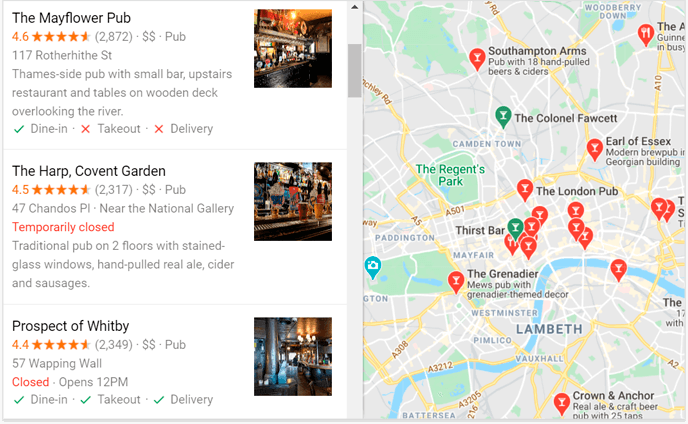Click the Southampton Arms map pin

point(477,58)
